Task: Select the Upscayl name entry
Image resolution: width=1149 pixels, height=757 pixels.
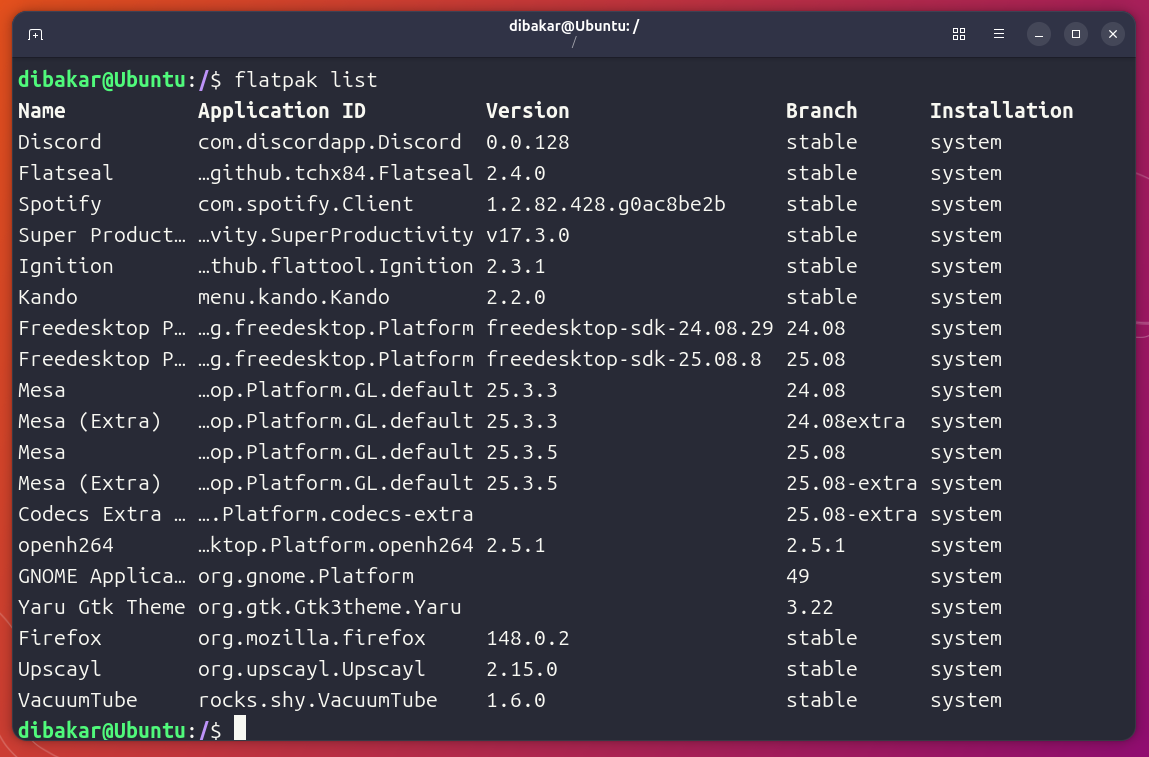Action: (x=59, y=669)
